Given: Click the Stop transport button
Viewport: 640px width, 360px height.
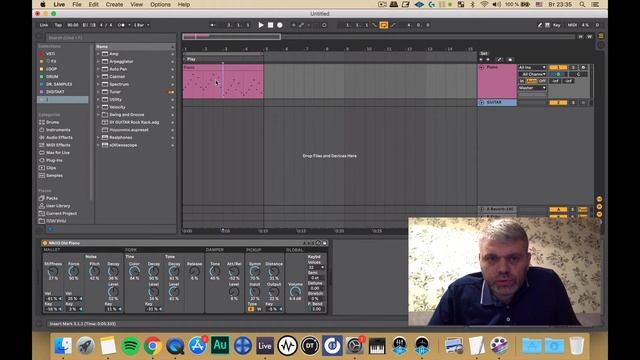Looking at the screenshot, I should [270, 25].
